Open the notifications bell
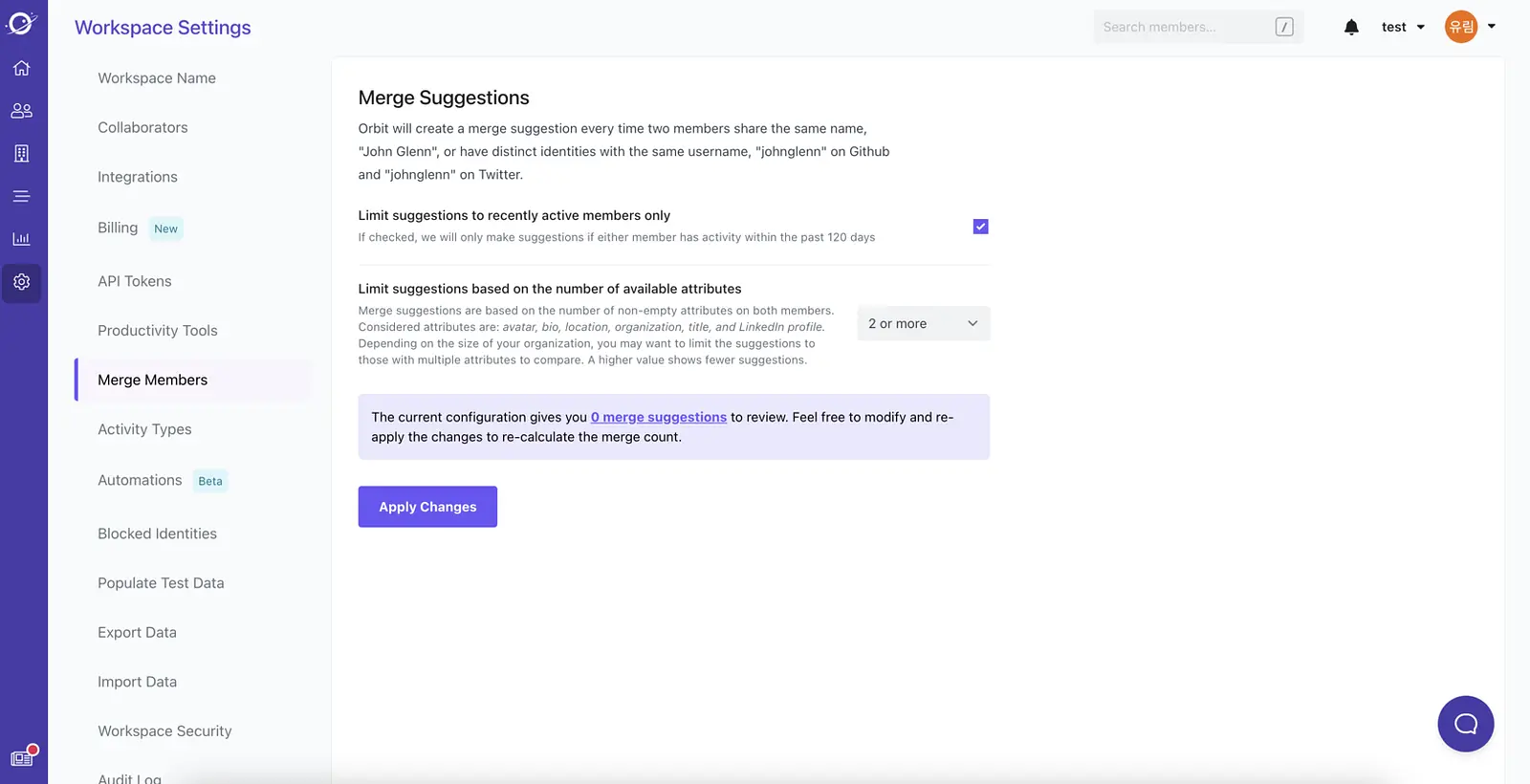The height and width of the screenshot is (784, 1530). tap(1351, 27)
